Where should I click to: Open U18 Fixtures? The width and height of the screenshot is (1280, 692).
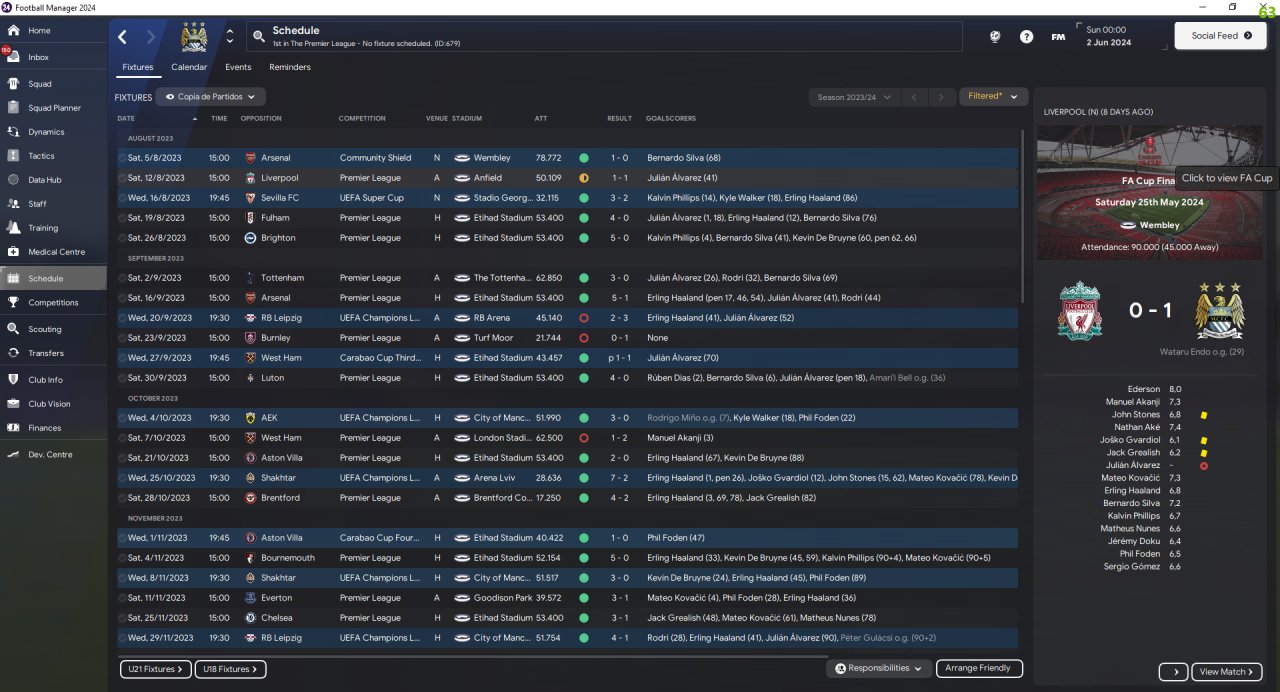click(x=231, y=669)
